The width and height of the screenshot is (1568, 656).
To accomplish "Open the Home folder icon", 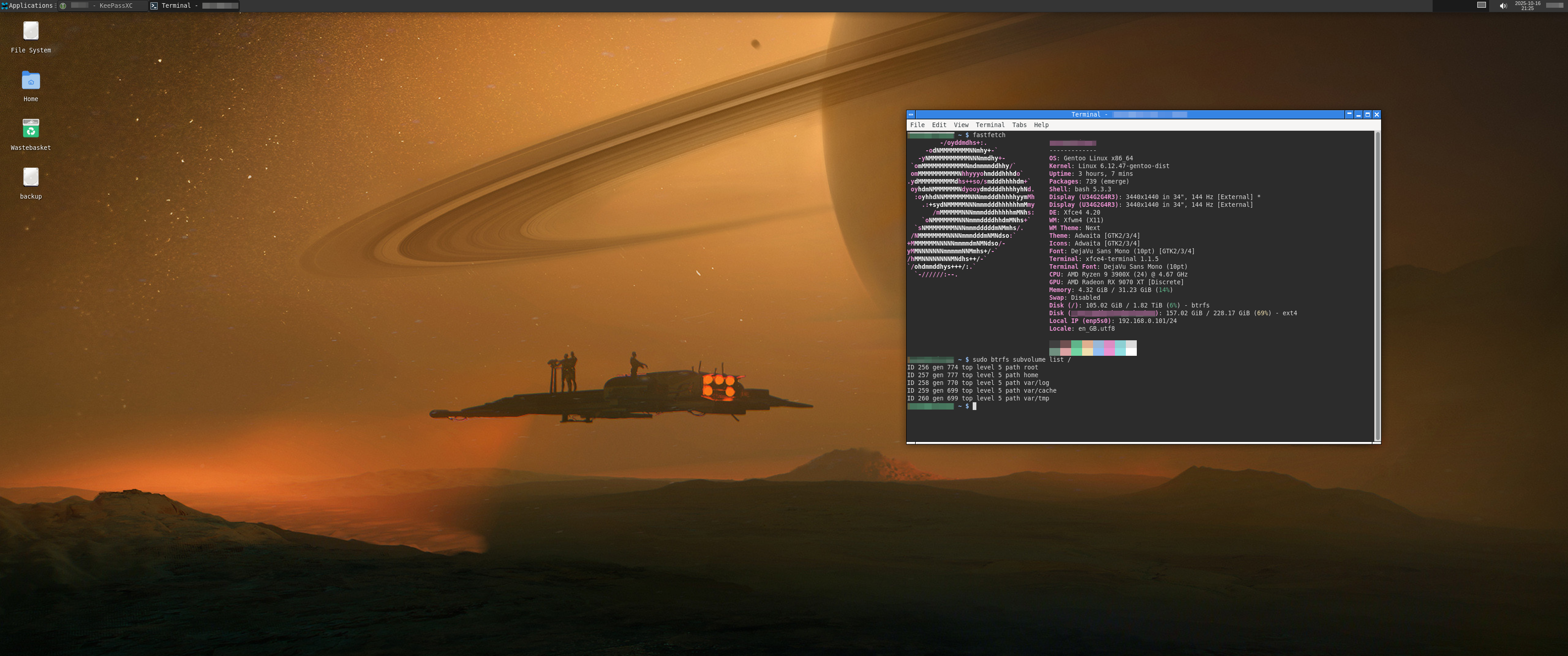I will [31, 80].
